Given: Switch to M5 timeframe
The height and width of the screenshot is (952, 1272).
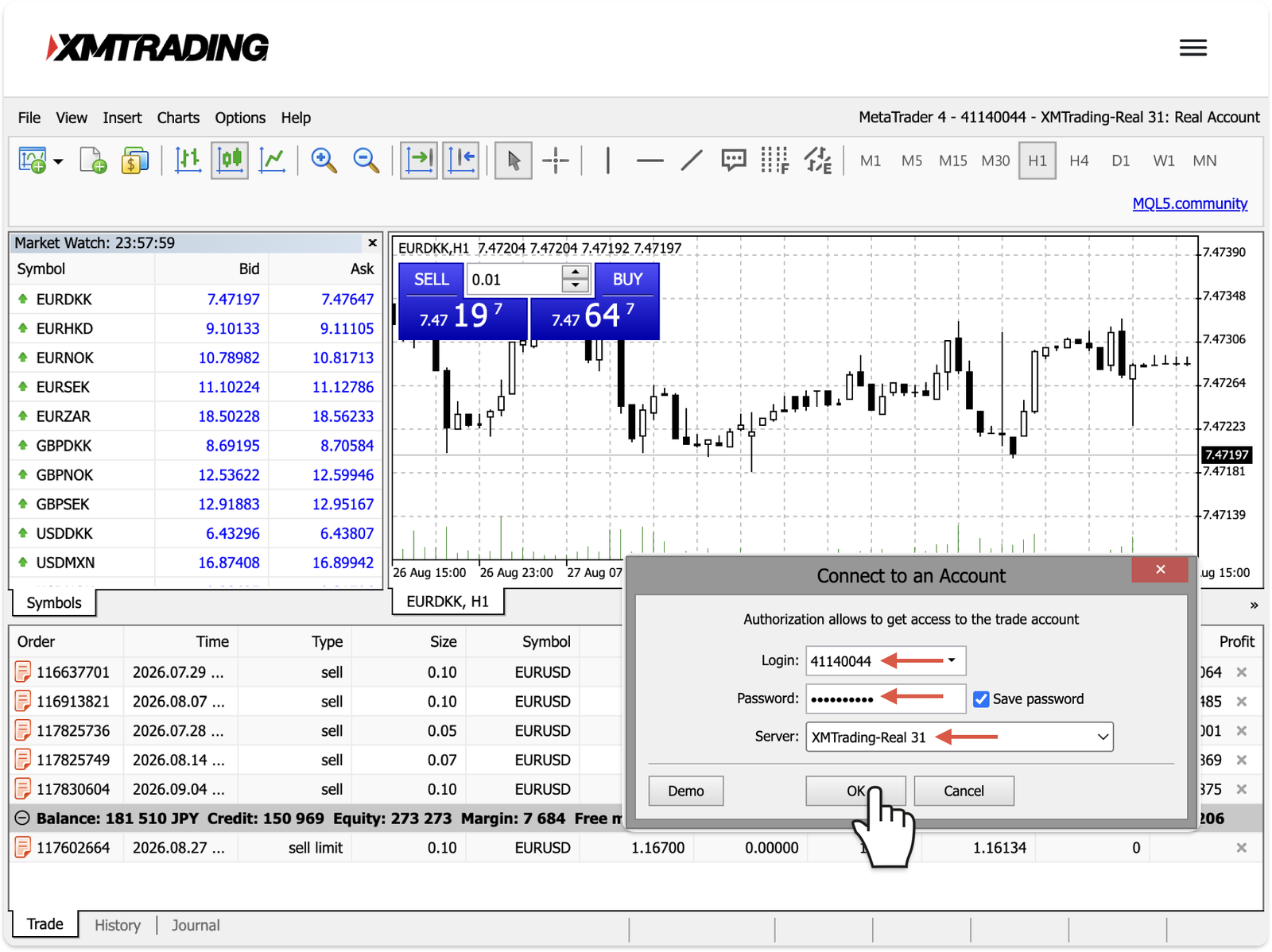Looking at the screenshot, I should click(912, 161).
